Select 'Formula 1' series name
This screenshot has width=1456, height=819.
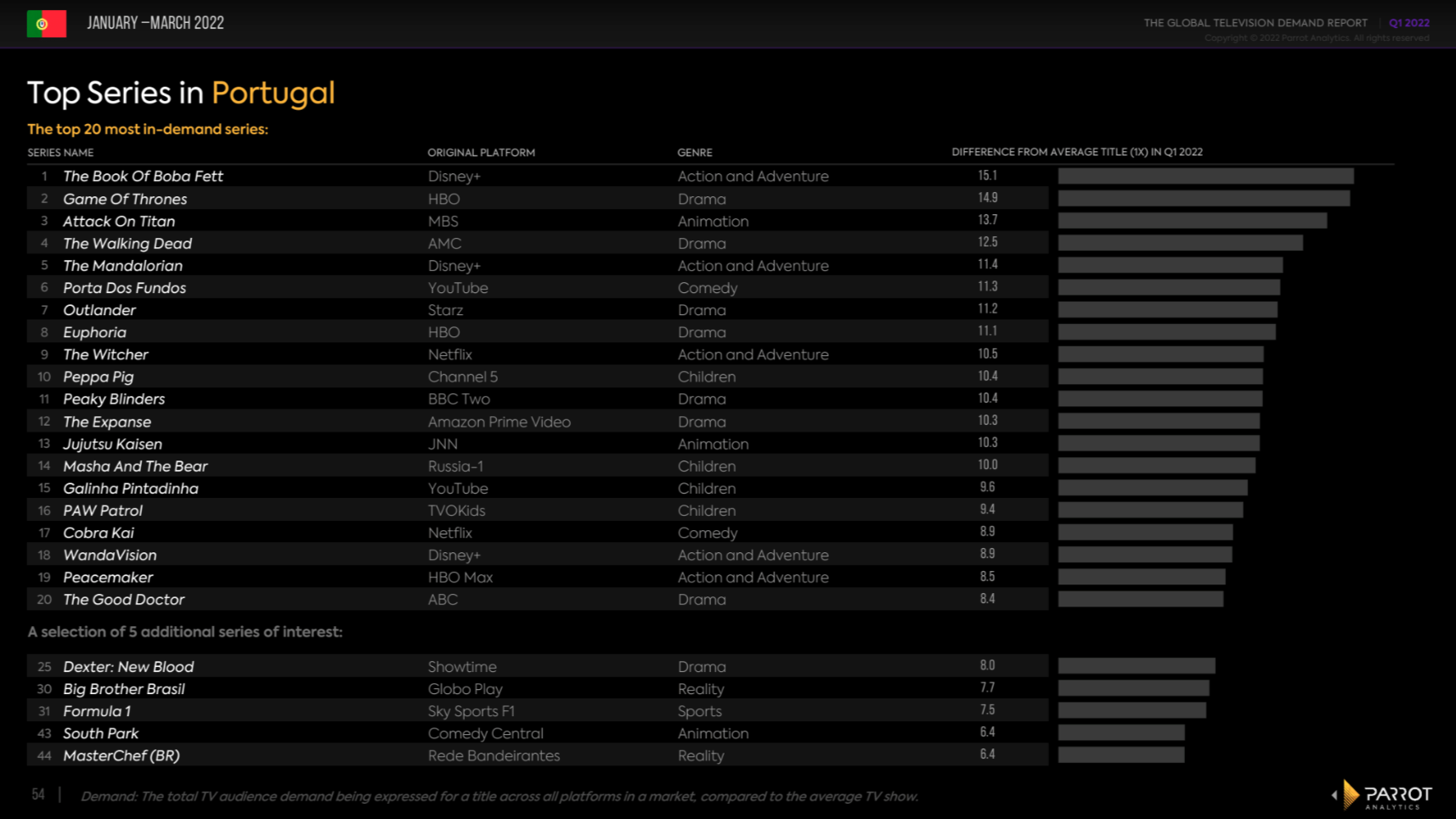click(x=97, y=711)
